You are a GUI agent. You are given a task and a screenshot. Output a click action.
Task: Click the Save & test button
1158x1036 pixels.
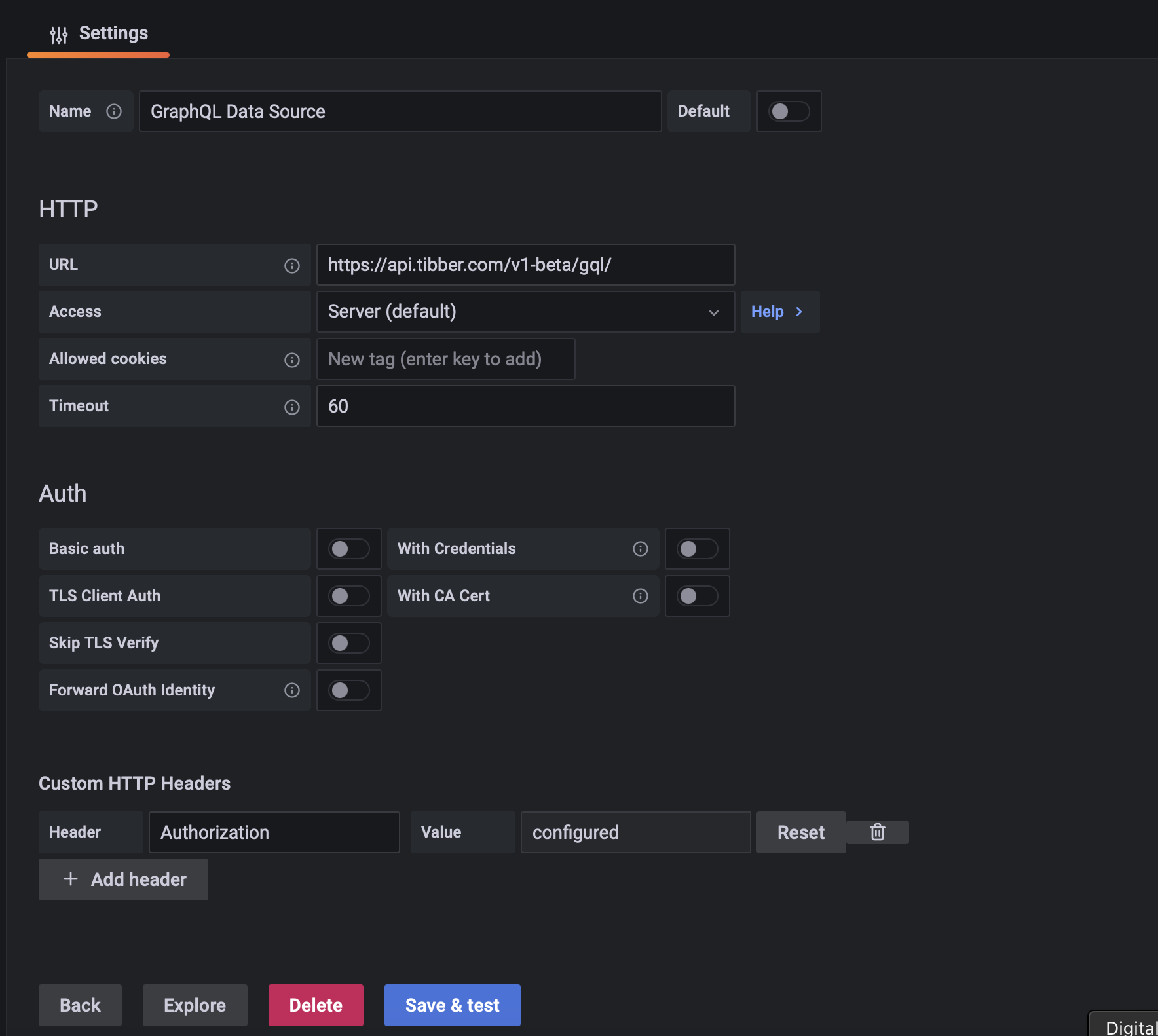(452, 1005)
